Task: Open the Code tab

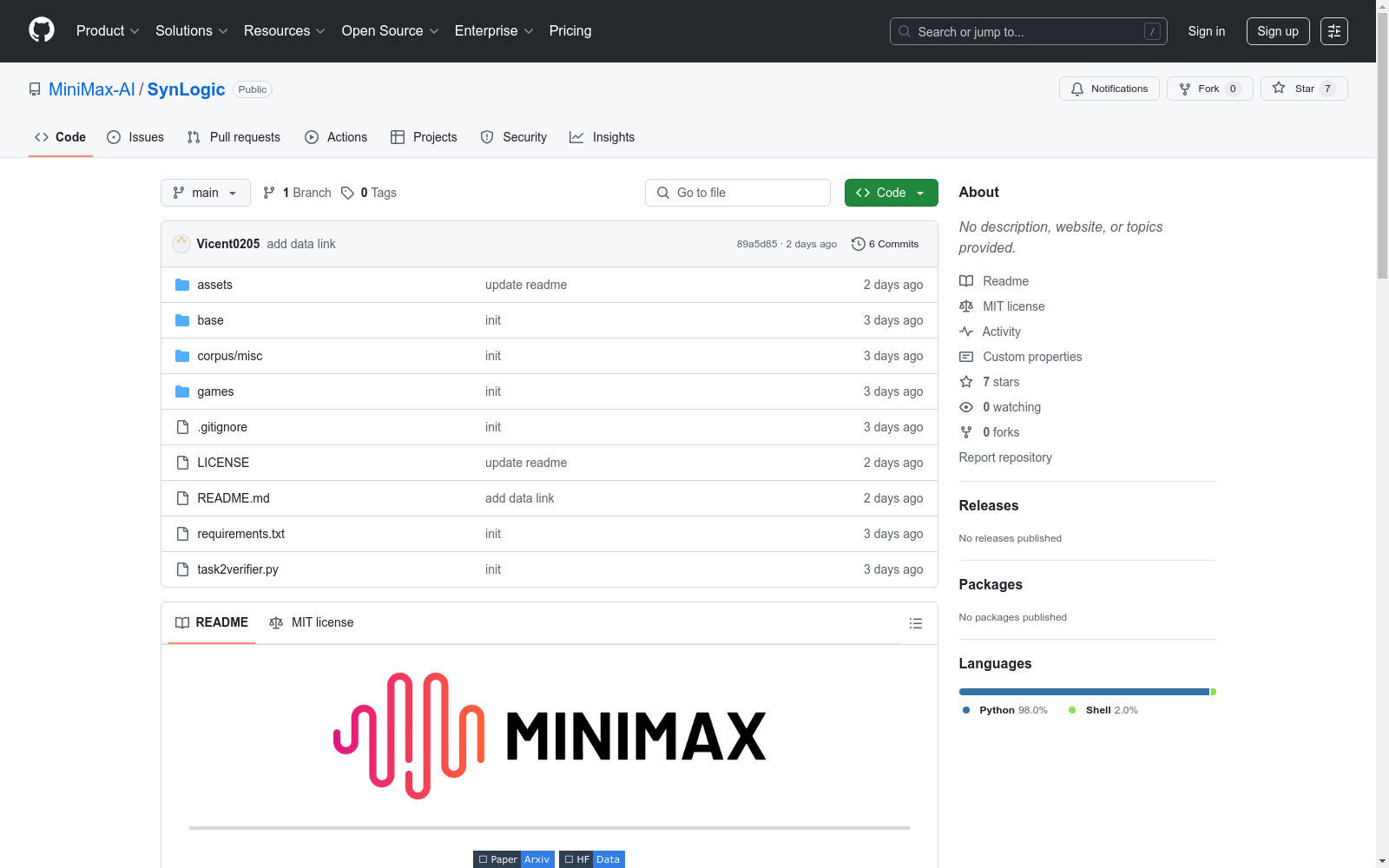Action: pyautogui.click(x=61, y=137)
